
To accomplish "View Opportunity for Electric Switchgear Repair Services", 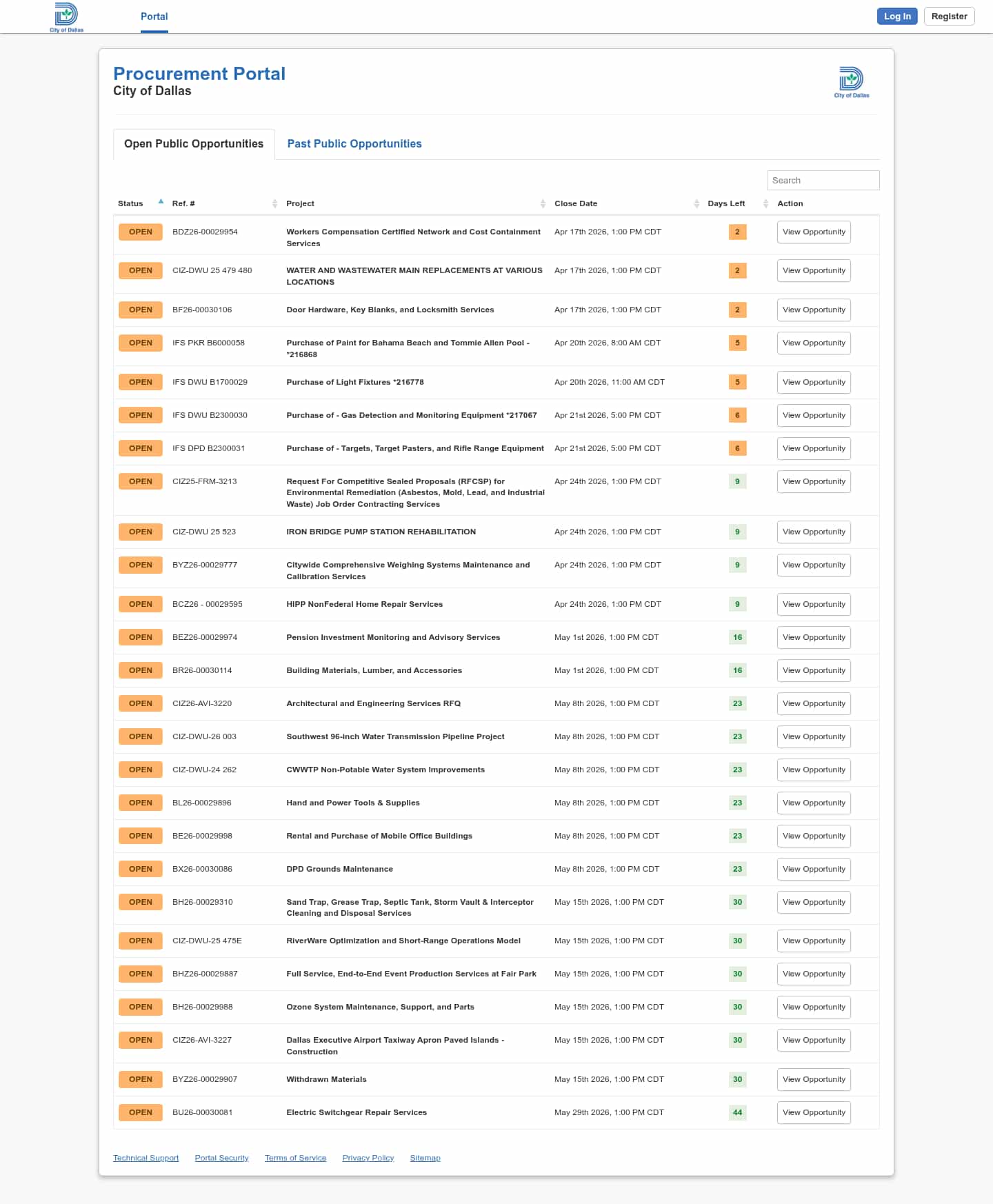I will 814,1112.
